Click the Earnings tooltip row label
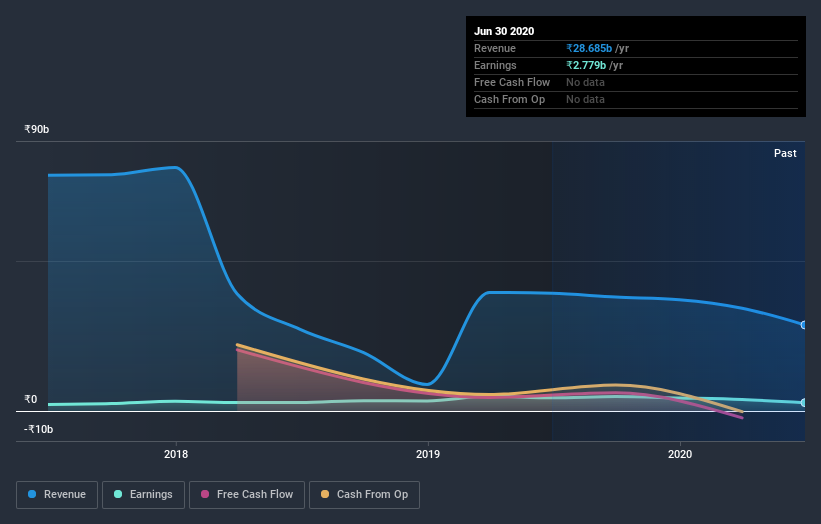 tap(495, 65)
